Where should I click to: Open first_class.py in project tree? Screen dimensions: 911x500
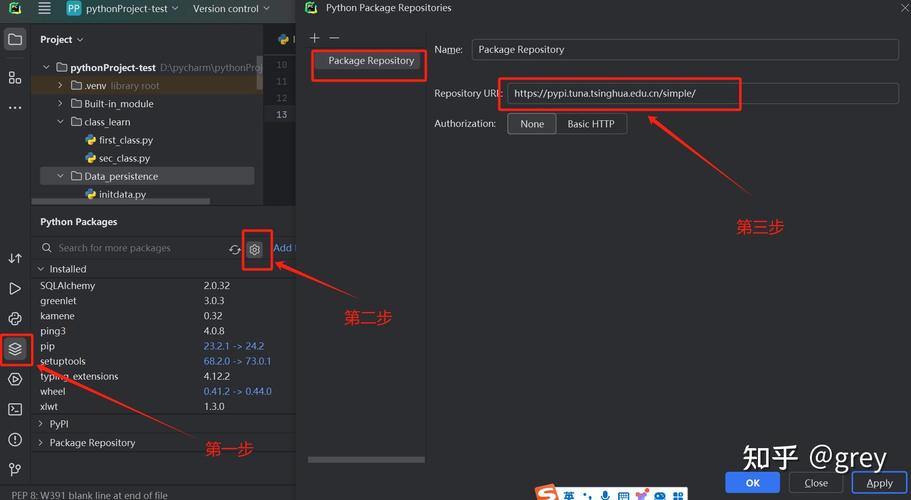(125, 140)
